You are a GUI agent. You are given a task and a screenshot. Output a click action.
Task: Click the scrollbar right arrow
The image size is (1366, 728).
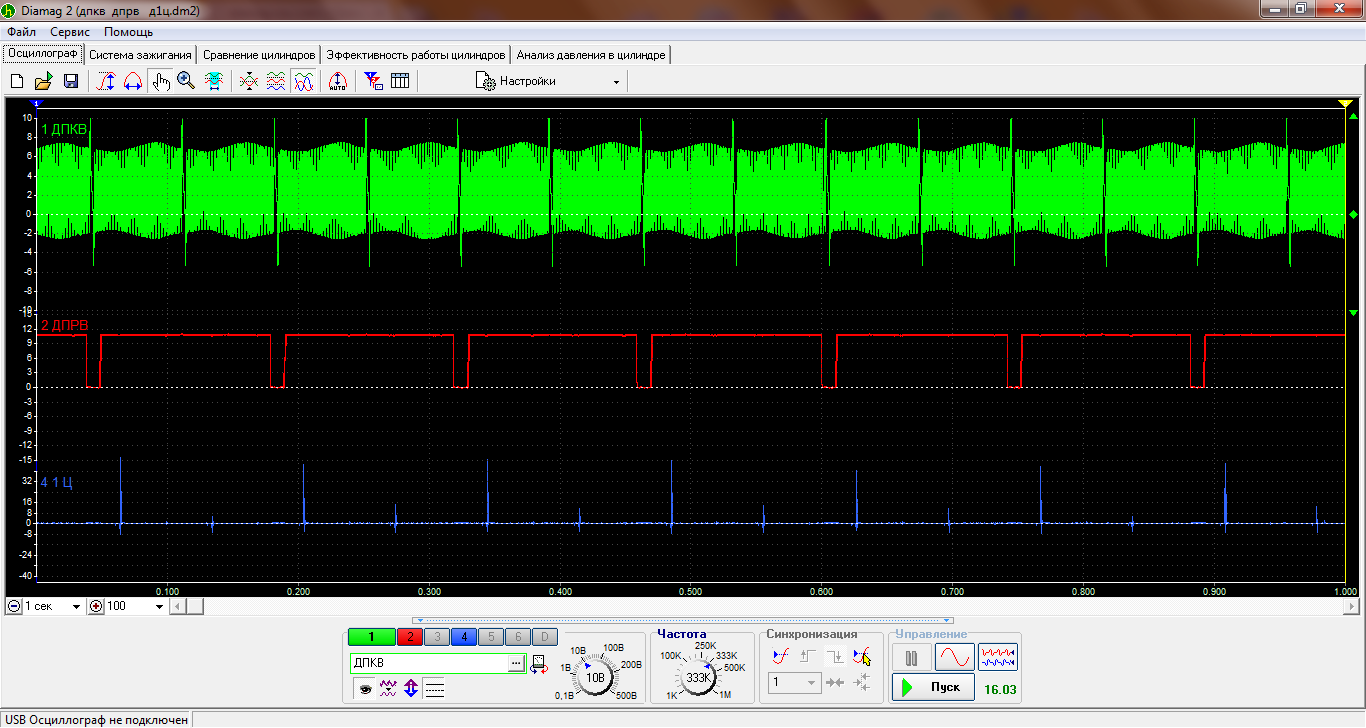1352,606
